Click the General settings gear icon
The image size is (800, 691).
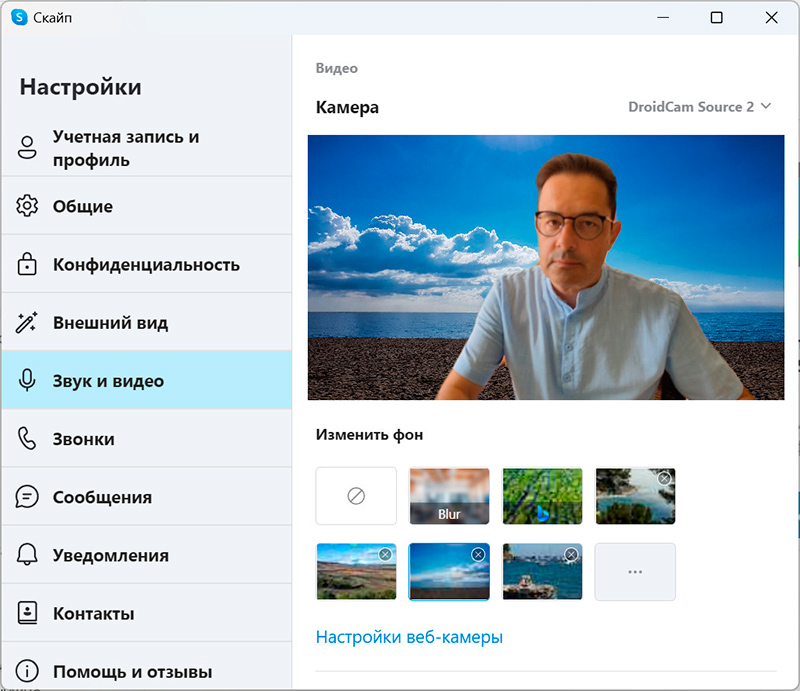[x=27, y=207]
